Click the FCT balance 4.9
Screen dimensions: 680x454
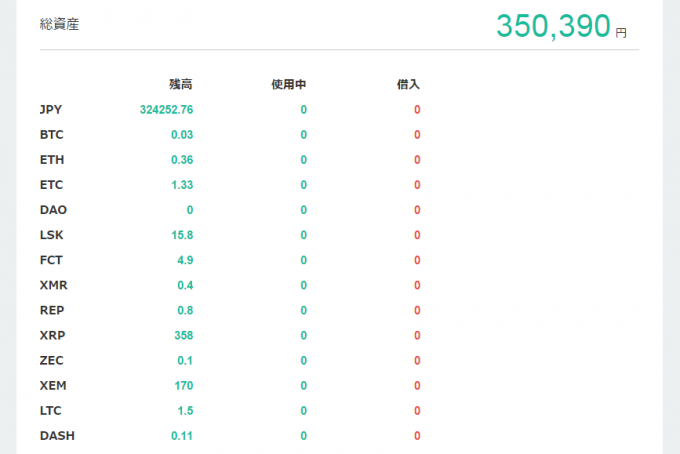185,260
